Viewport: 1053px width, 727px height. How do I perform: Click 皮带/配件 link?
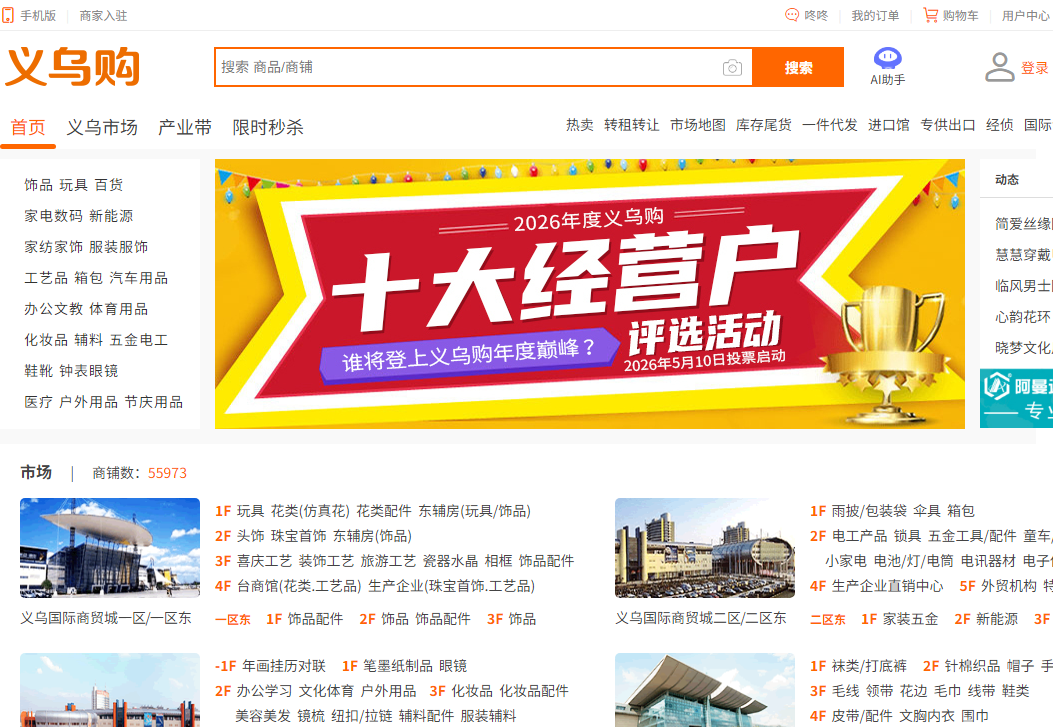click(x=862, y=716)
